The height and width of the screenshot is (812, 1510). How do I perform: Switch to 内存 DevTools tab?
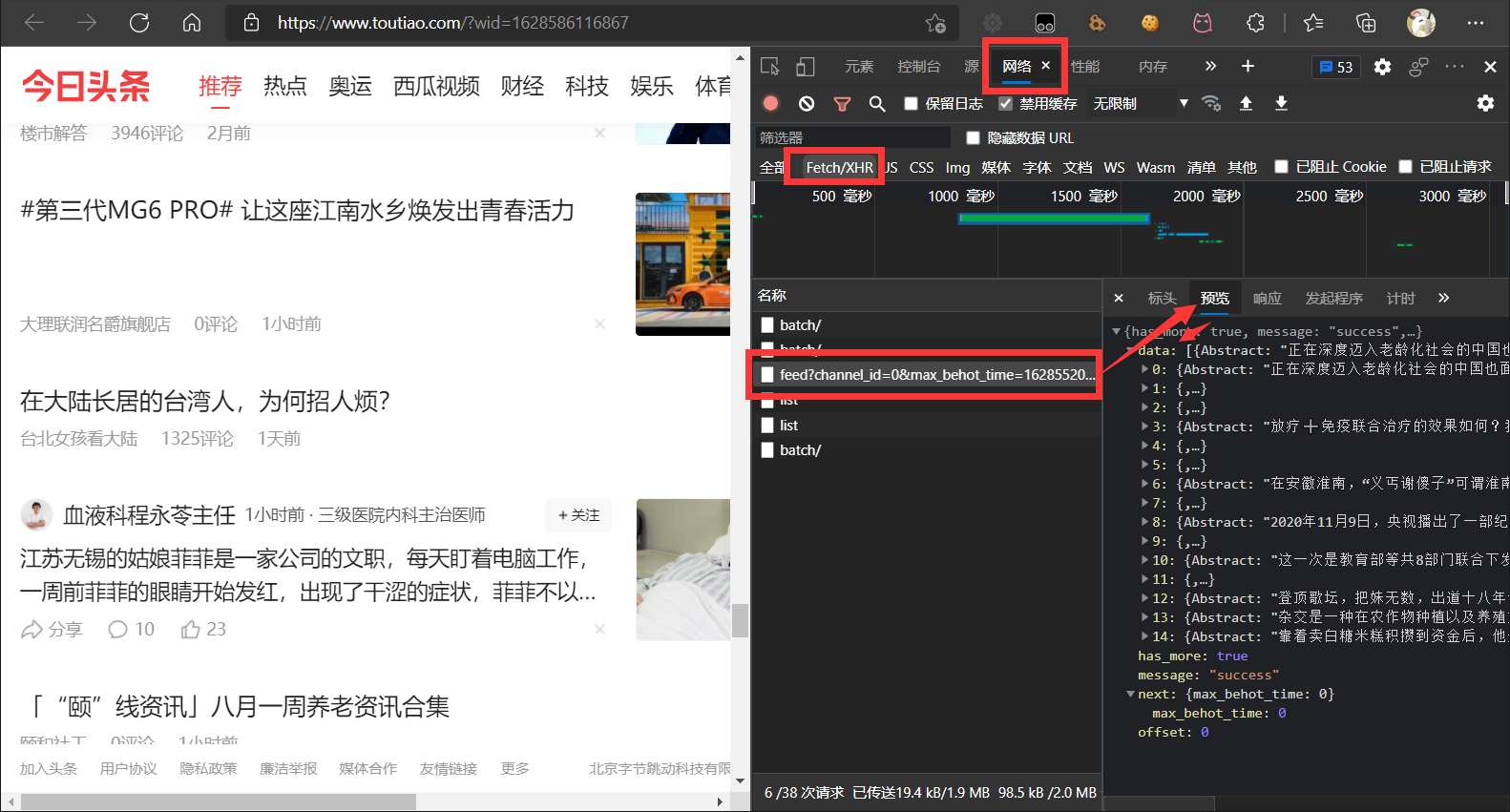pyautogui.click(x=1153, y=66)
